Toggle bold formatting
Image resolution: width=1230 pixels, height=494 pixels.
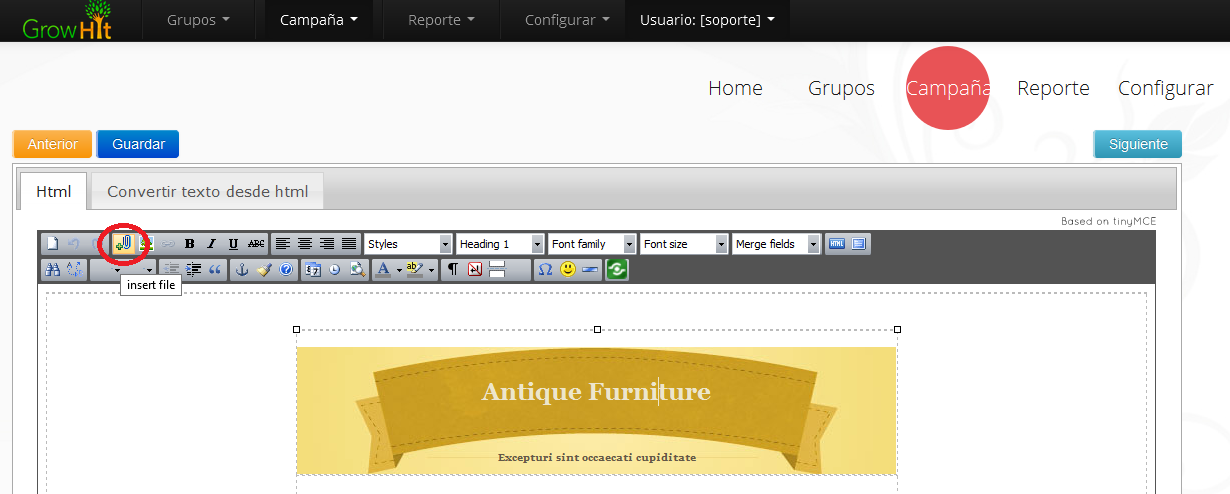[x=190, y=244]
